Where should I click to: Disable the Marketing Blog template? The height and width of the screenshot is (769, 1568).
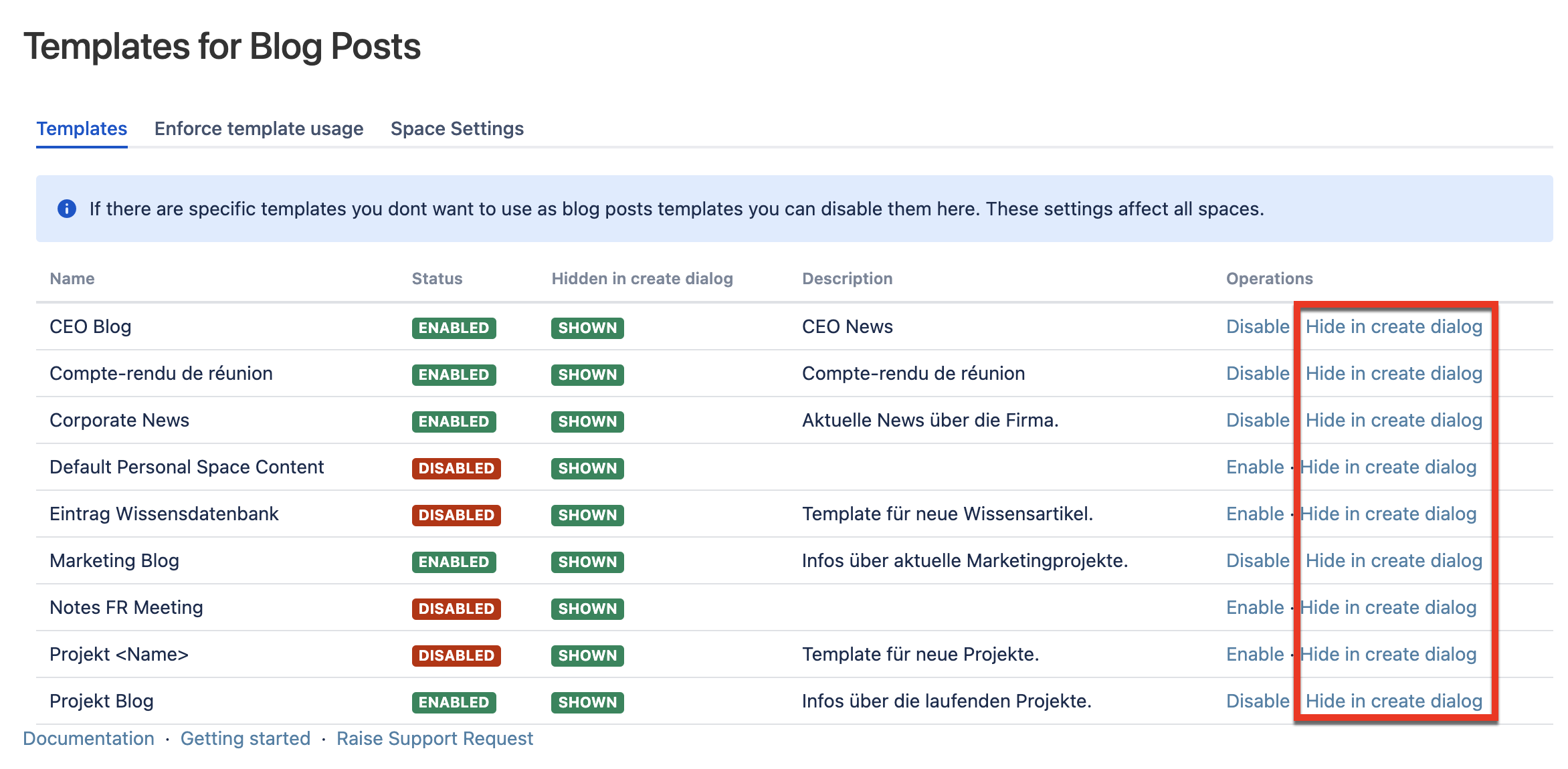[1257, 560]
